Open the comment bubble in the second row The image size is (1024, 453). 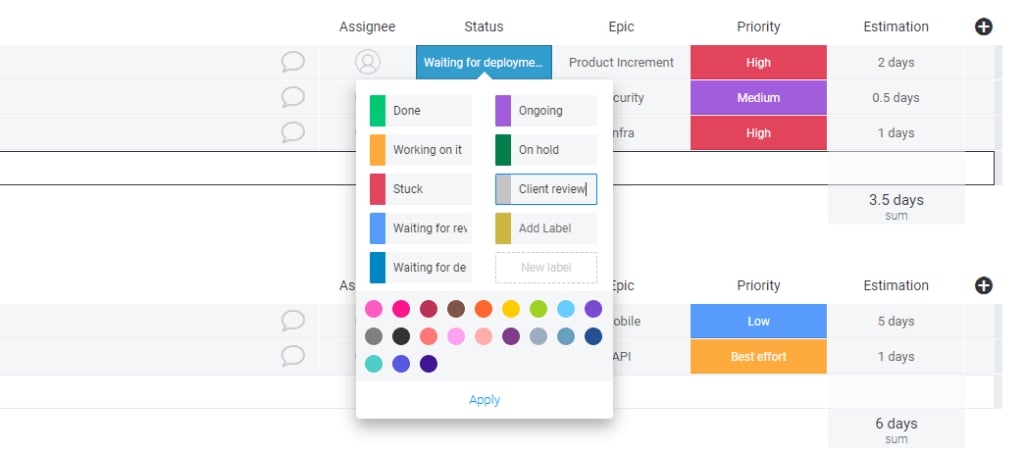point(292,97)
